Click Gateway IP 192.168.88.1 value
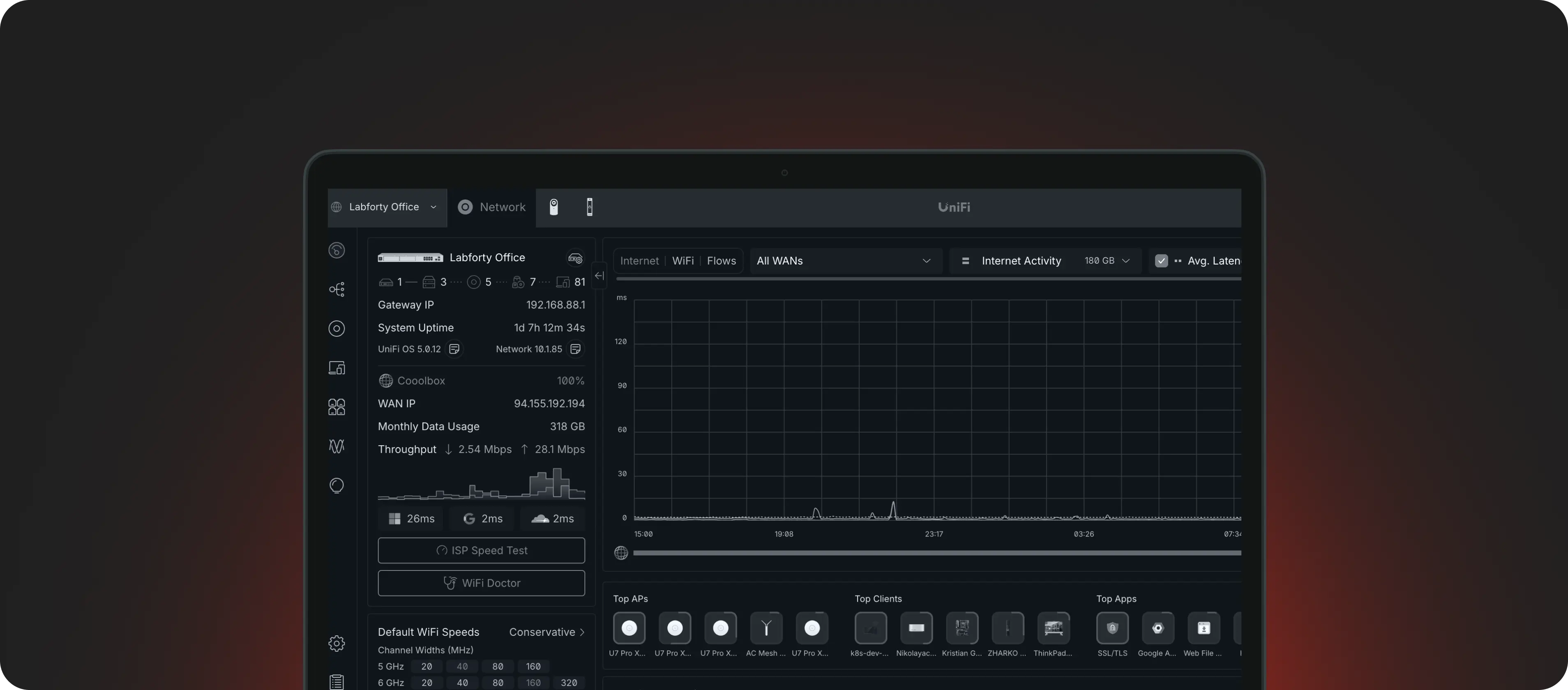Image resolution: width=1568 pixels, height=690 pixels. tap(555, 305)
